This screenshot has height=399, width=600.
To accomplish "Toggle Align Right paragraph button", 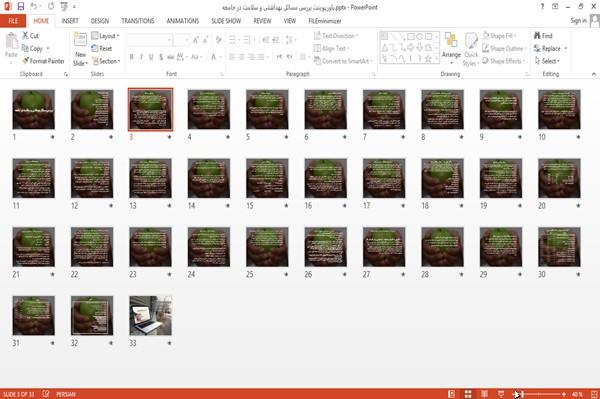I will (251, 57).
